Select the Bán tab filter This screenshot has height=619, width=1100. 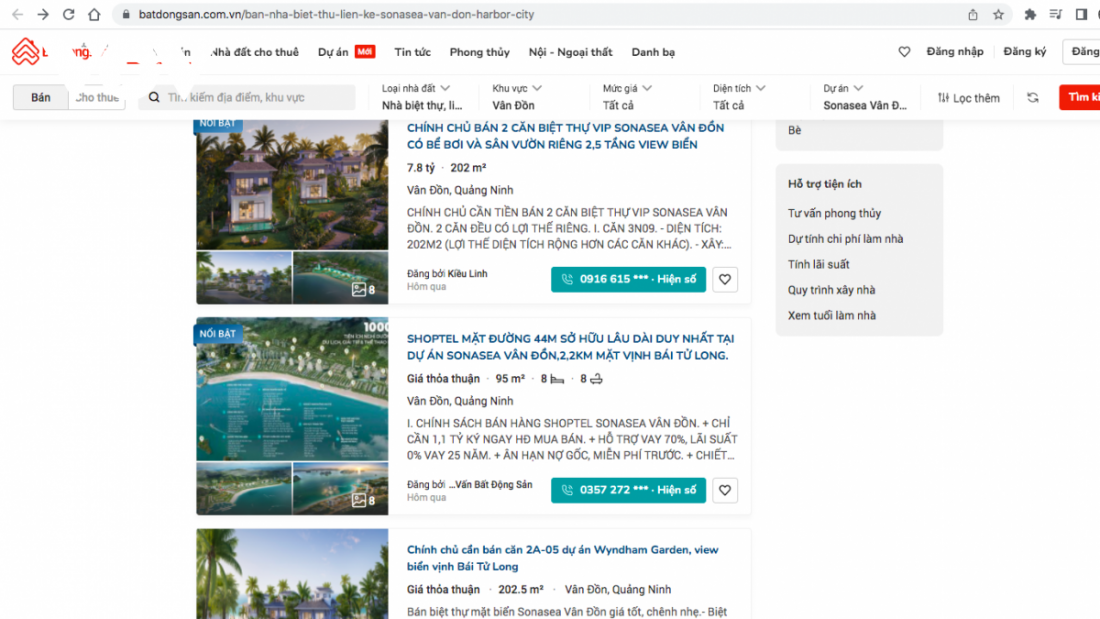pyautogui.click(x=40, y=97)
